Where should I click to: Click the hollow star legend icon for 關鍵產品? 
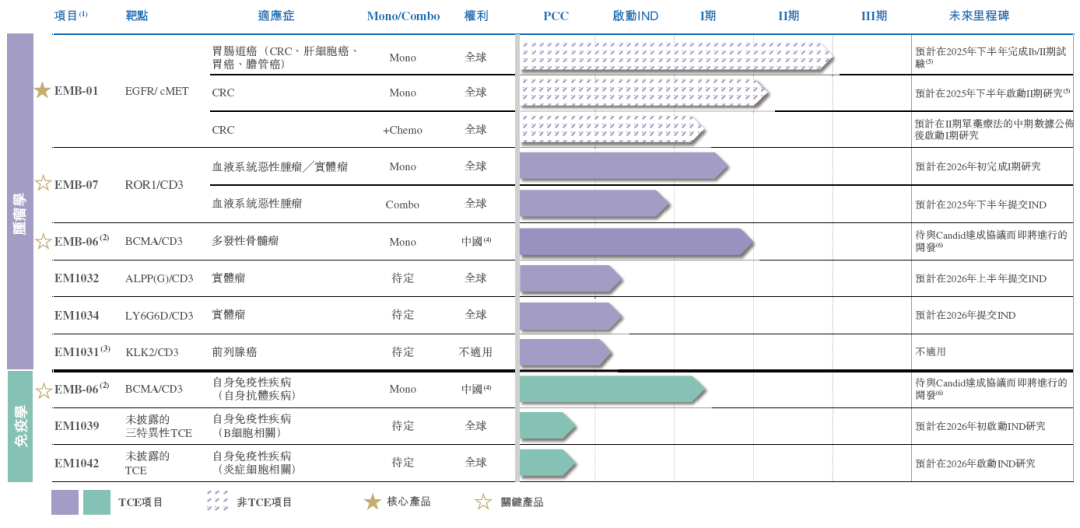484,501
